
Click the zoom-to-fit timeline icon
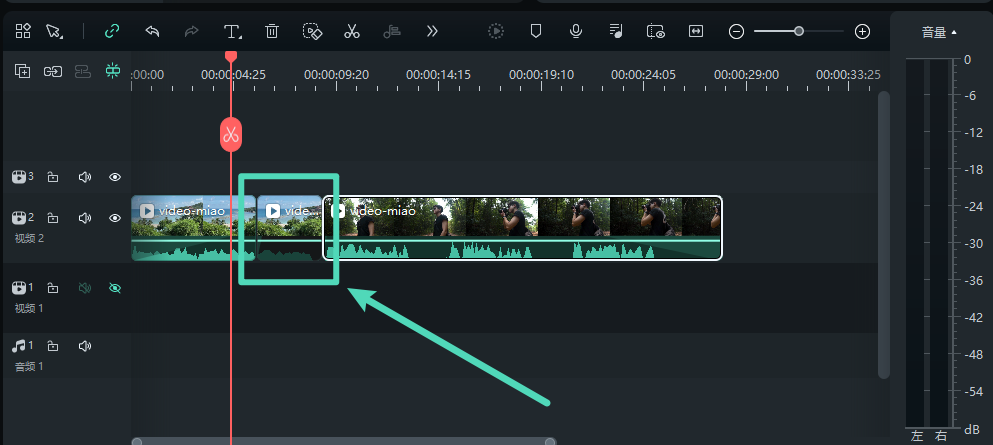pyautogui.click(x=696, y=31)
